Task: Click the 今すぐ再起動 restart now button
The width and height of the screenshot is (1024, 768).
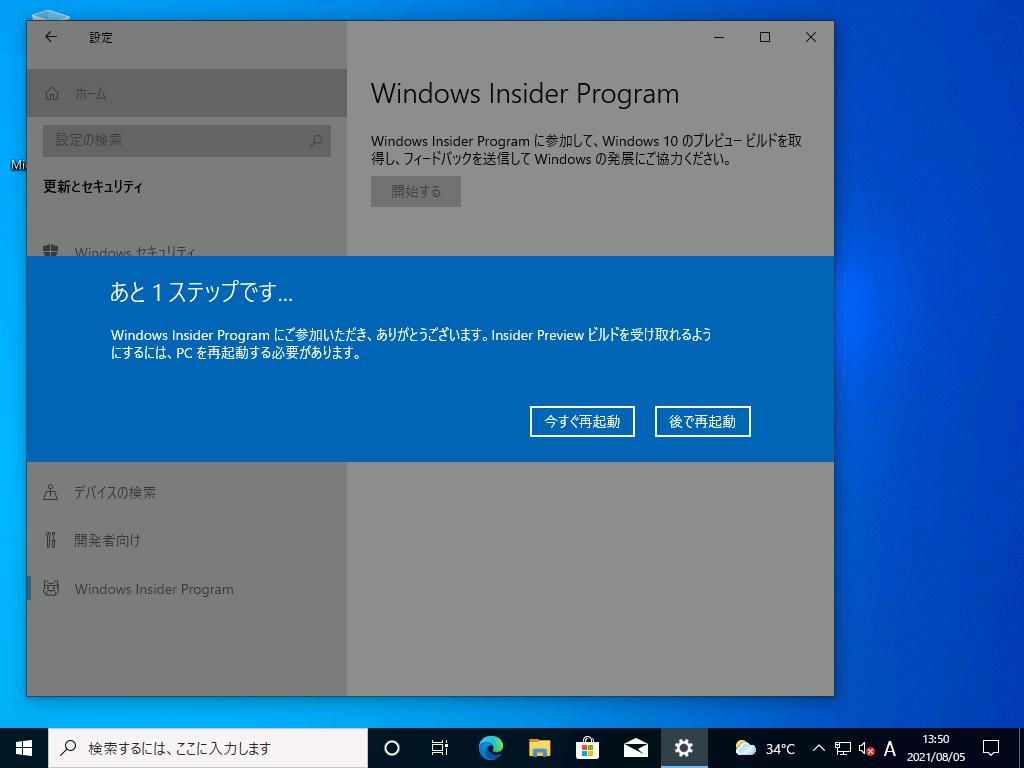Action: point(582,421)
